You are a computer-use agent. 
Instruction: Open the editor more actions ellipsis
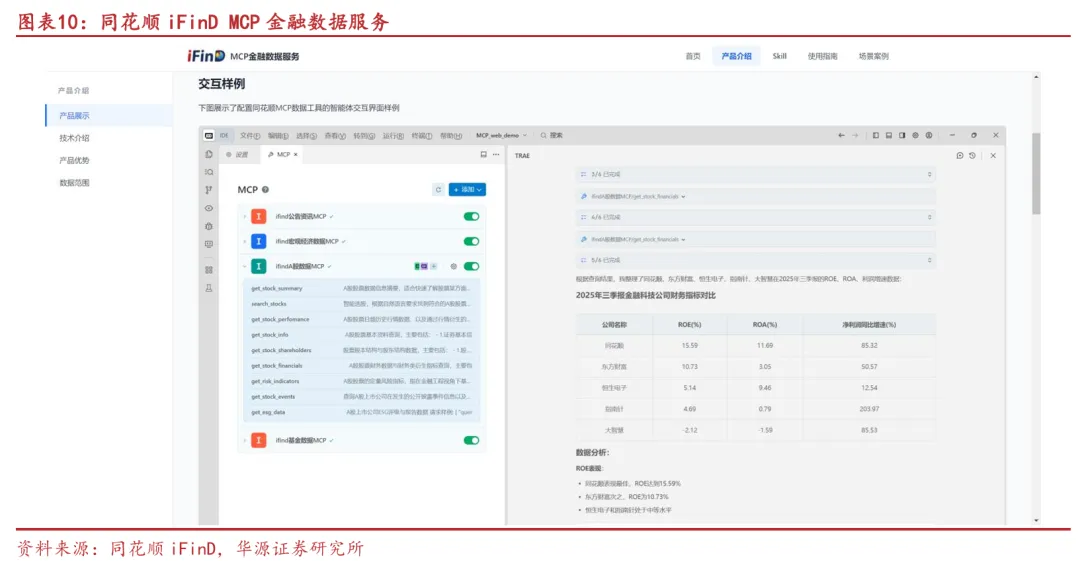point(496,154)
